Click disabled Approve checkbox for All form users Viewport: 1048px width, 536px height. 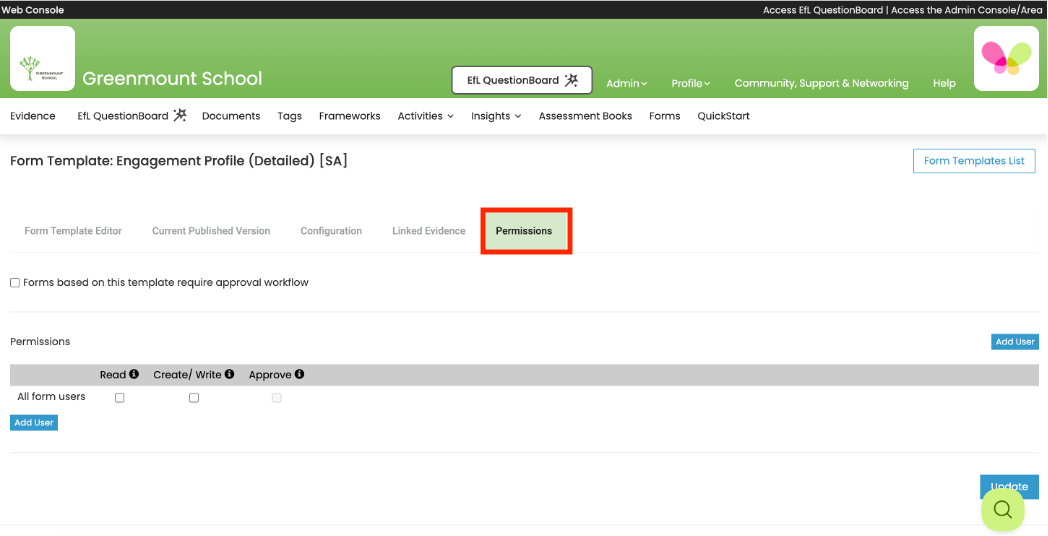[x=277, y=398]
